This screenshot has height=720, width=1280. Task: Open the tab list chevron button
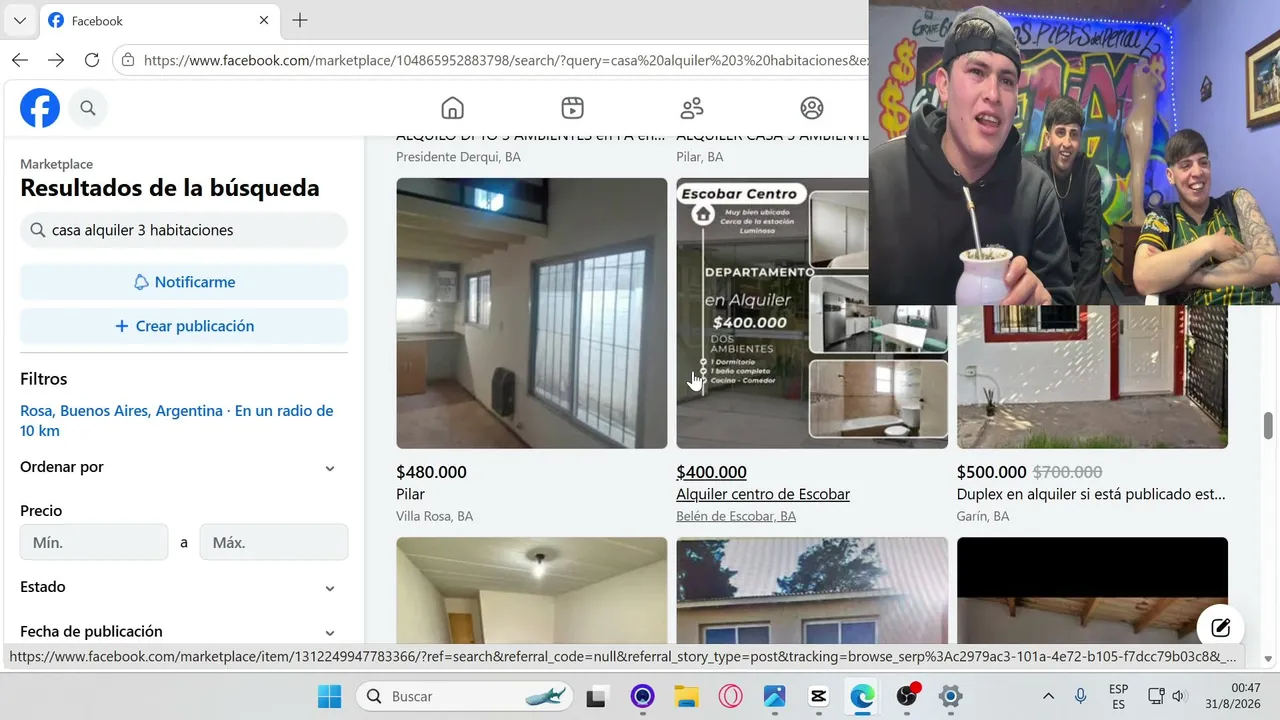(x=19, y=20)
